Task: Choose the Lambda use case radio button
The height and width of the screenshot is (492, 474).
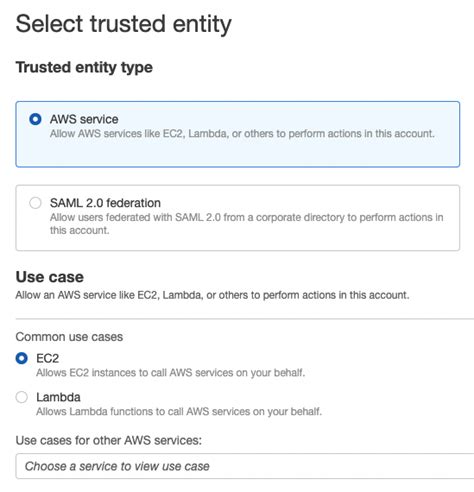Action: click(x=22, y=397)
